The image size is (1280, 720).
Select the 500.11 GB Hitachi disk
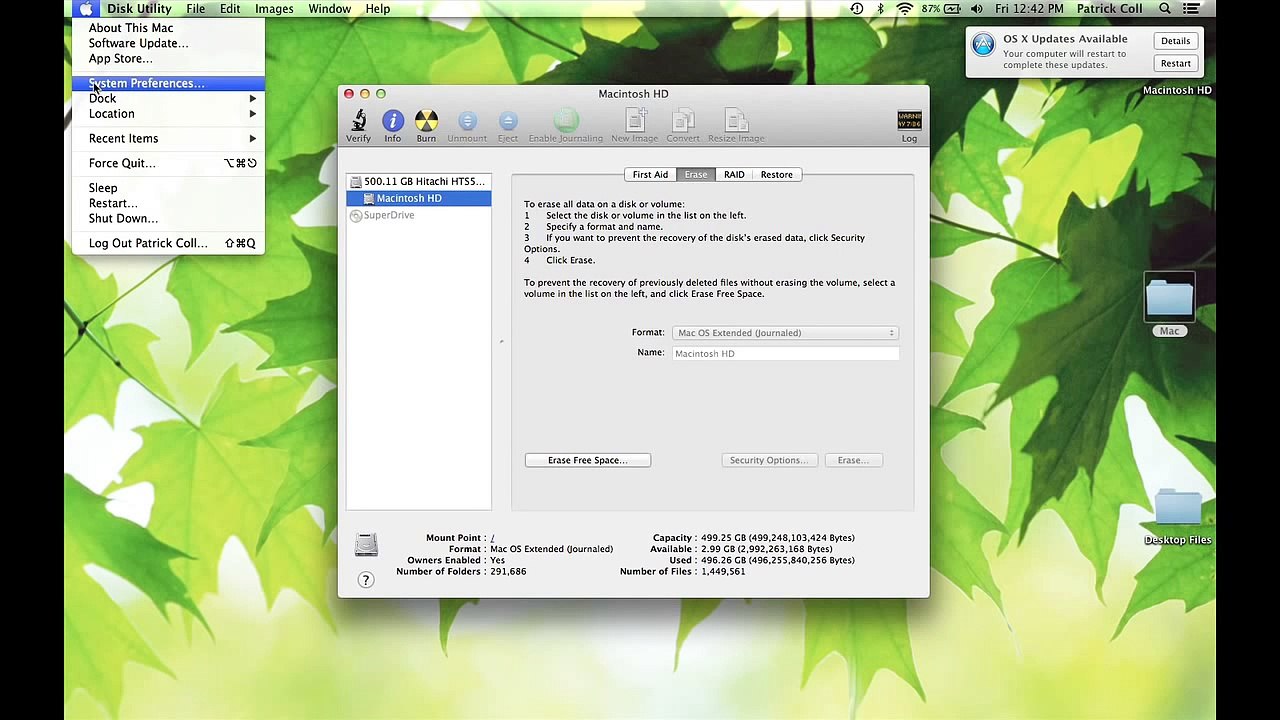pos(418,181)
